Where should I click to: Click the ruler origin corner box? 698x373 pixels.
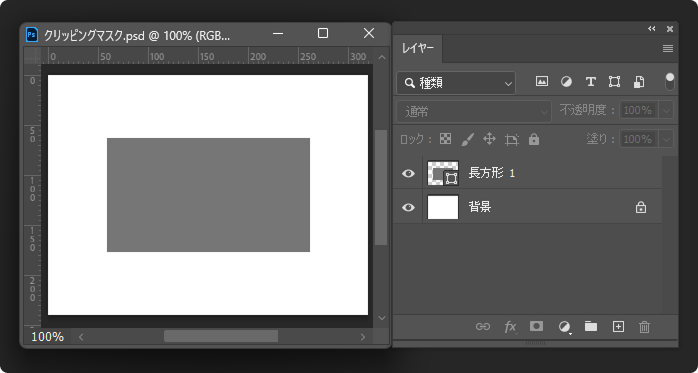(x=32, y=56)
